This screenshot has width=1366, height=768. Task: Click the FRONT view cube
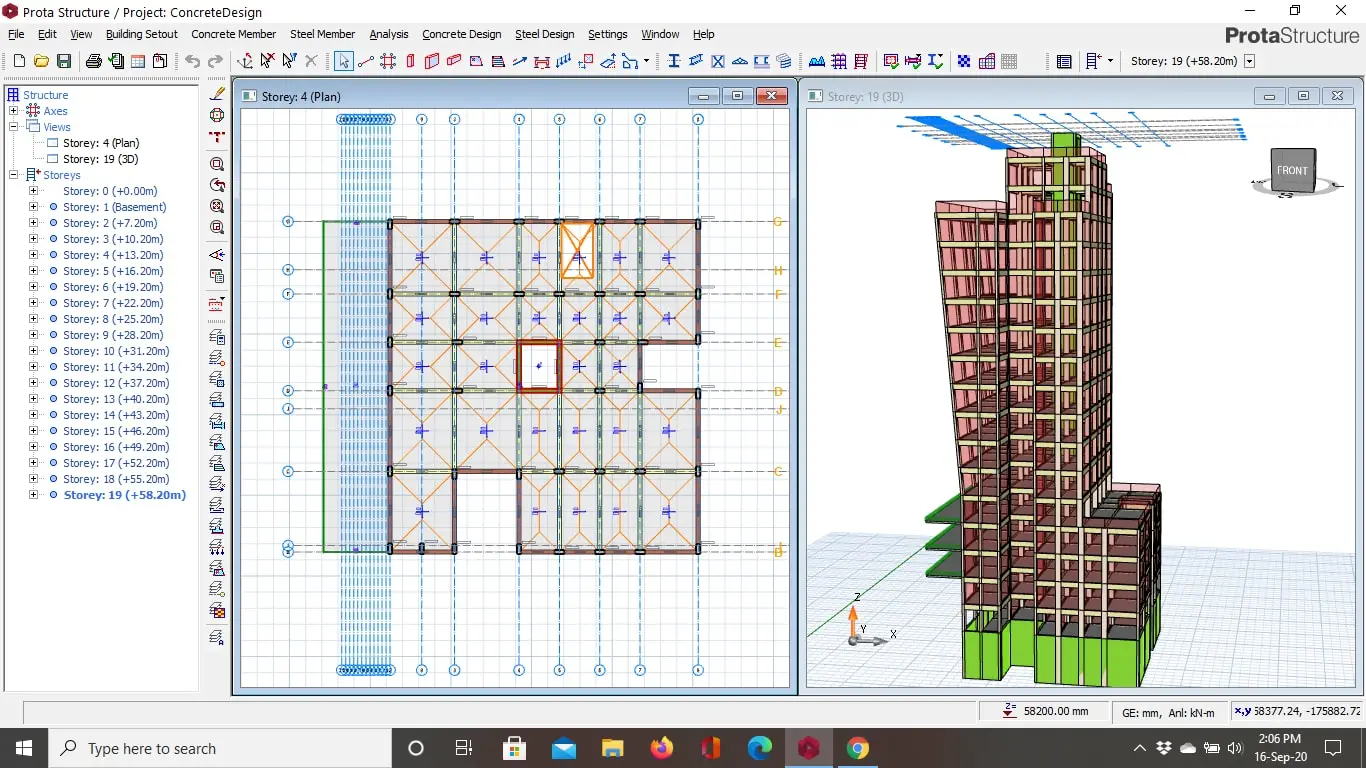pyautogui.click(x=1292, y=171)
